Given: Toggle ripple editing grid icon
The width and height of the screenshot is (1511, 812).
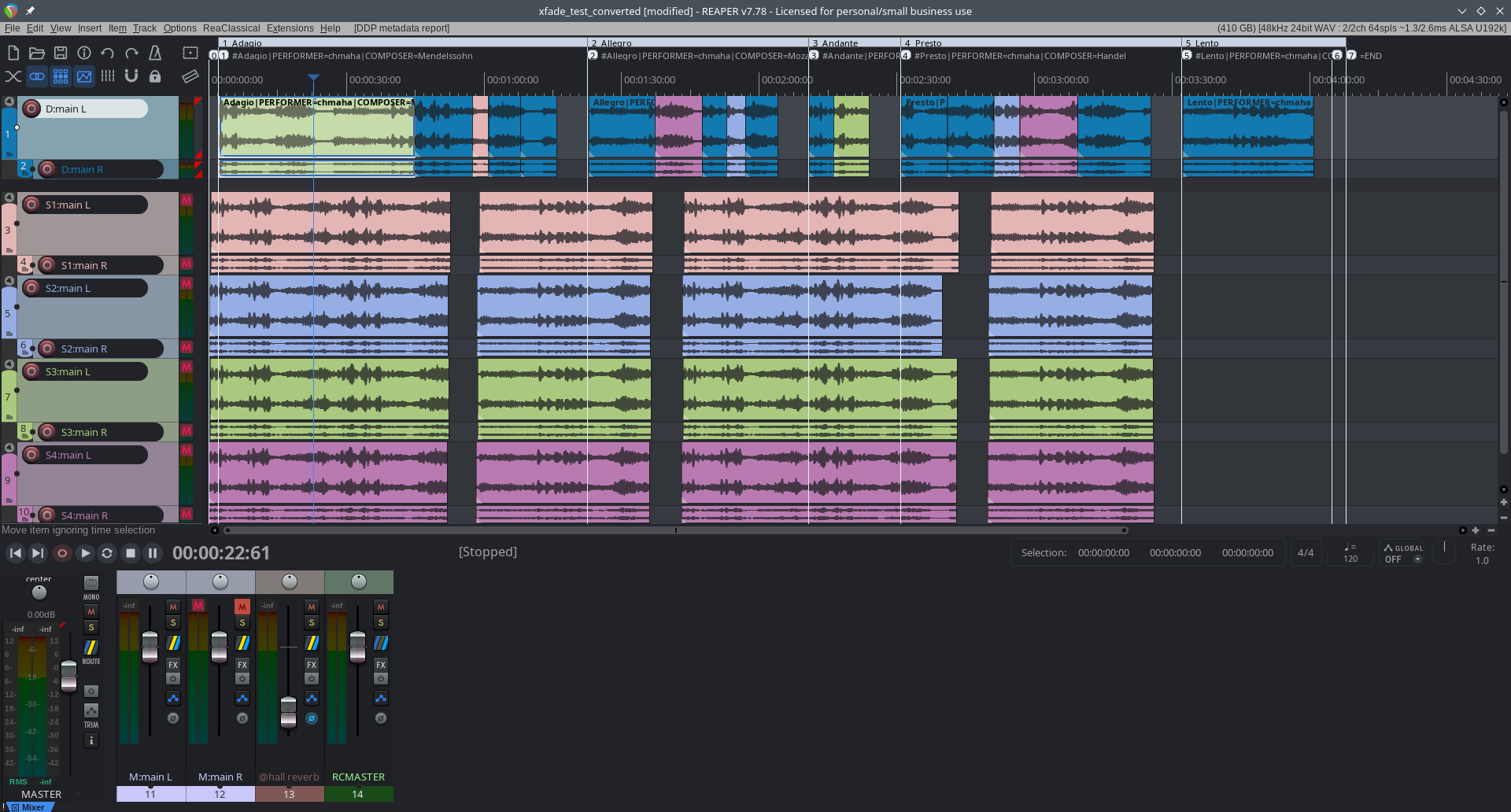Looking at the screenshot, I should 61,76.
